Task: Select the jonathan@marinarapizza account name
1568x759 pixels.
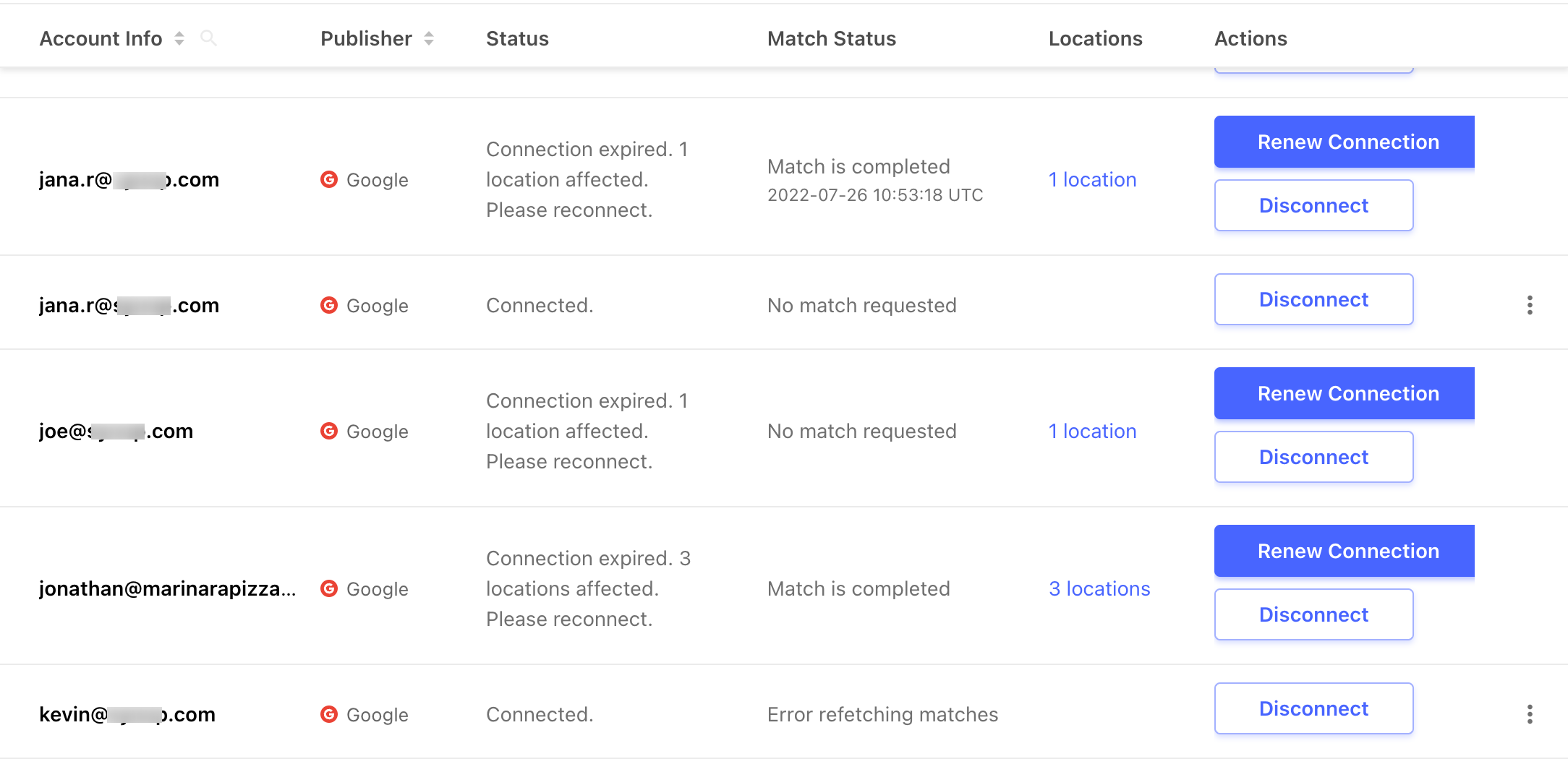Action: coord(168,588)
